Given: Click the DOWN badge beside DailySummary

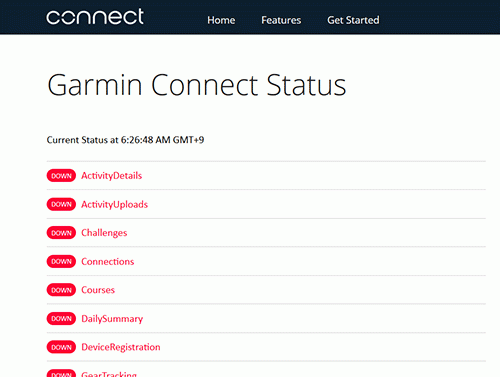Looking at the screenshot, I should click(x=61, y=319).
